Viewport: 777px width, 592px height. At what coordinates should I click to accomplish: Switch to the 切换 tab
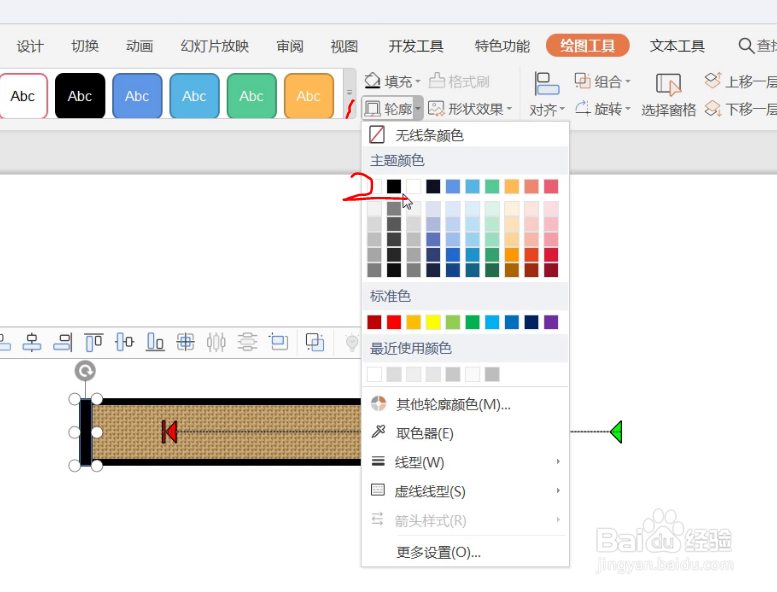click(85, 46)
